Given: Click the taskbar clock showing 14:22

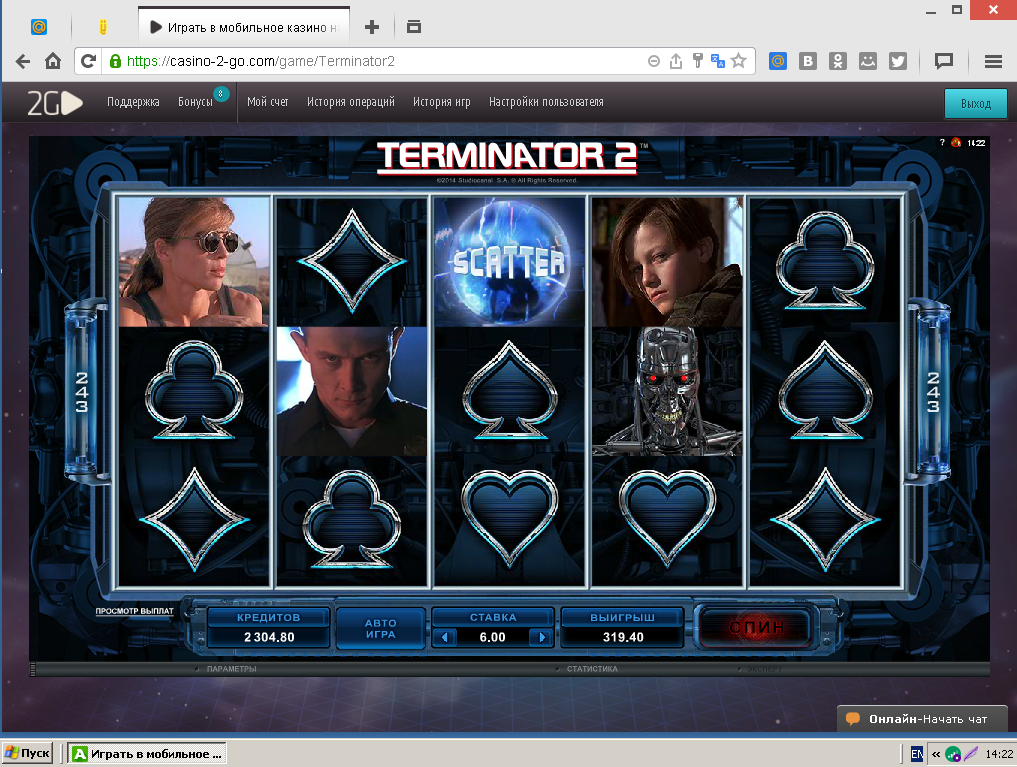Looking at the screenshot, I should (x=999, y=753).
